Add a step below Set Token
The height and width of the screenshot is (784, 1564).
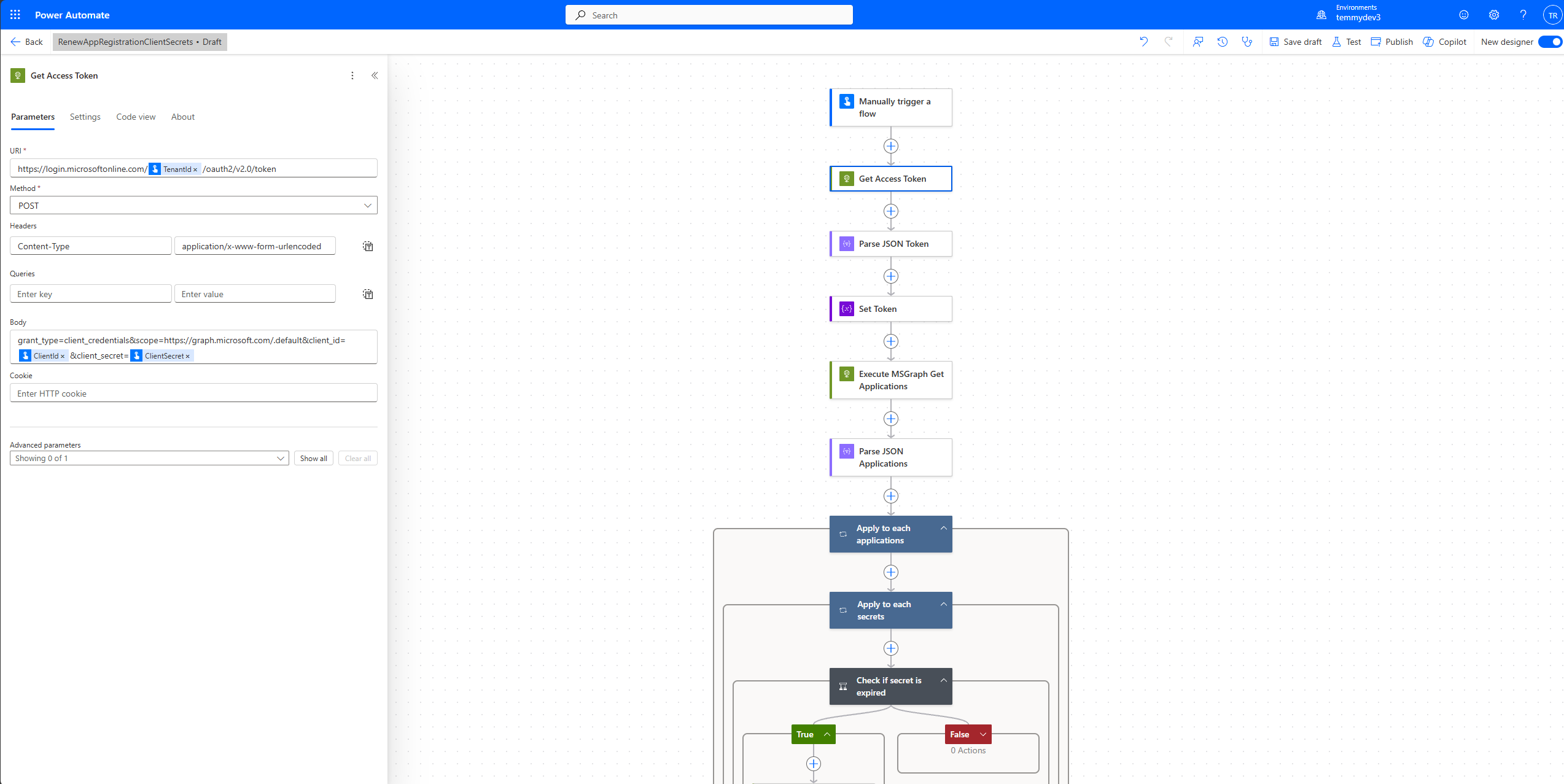891,341
